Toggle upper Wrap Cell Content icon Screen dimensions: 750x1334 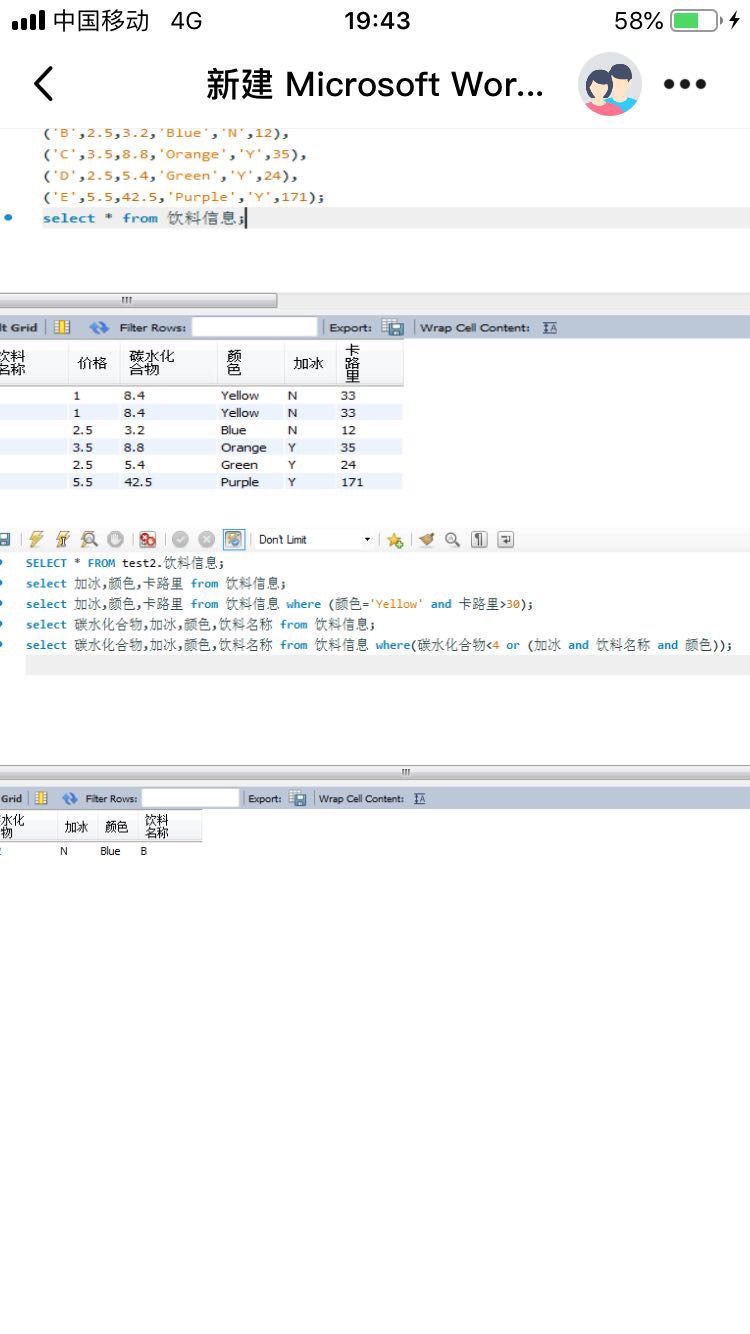tap(550, 328)
